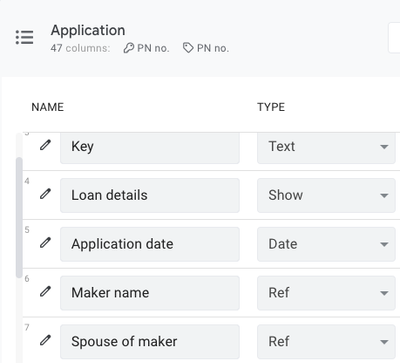Edit the Application date column with pencil icon

pyautogui.click(x=45, y=243)
